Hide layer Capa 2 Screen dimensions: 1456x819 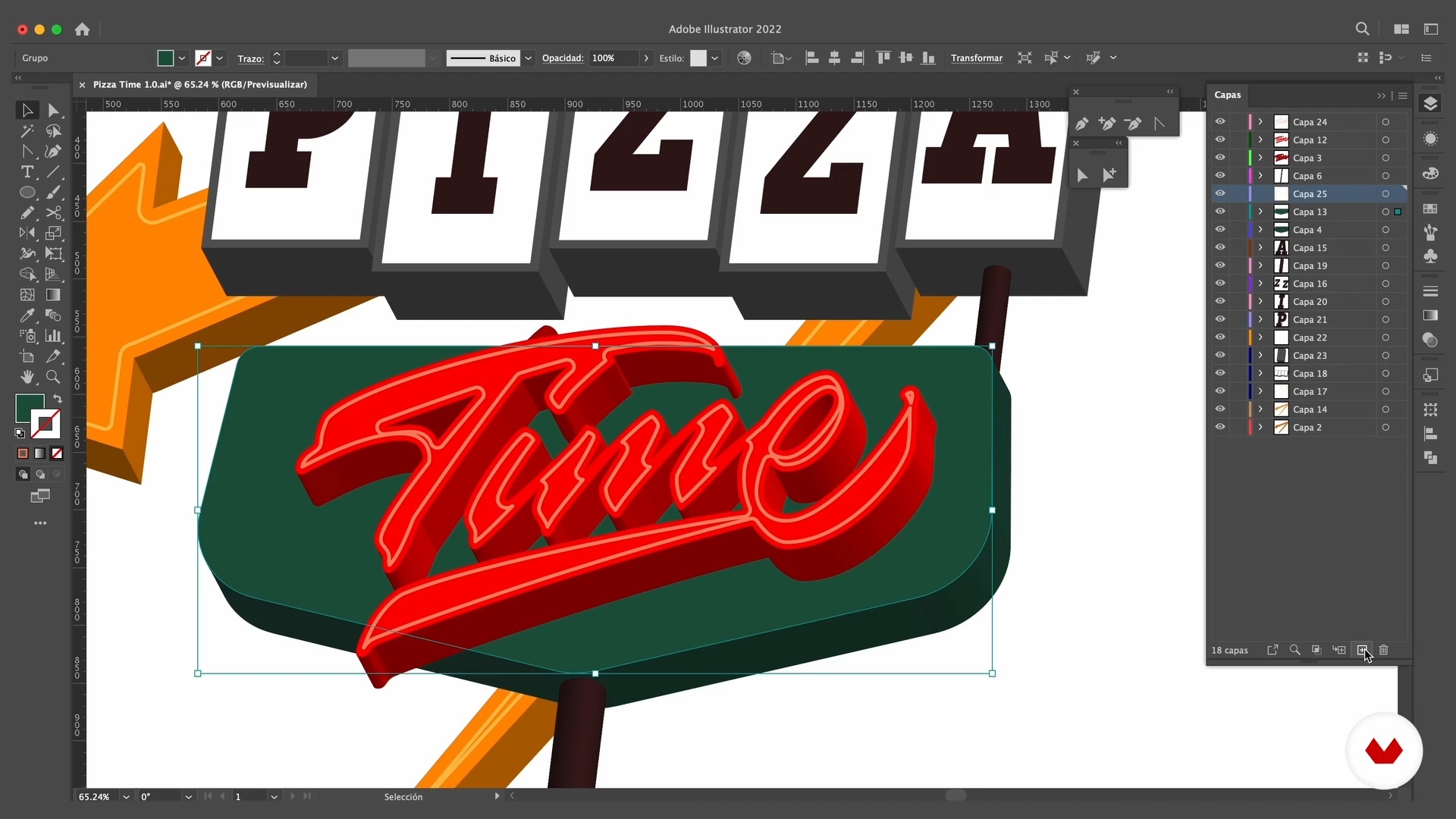tap(1219, 428)
